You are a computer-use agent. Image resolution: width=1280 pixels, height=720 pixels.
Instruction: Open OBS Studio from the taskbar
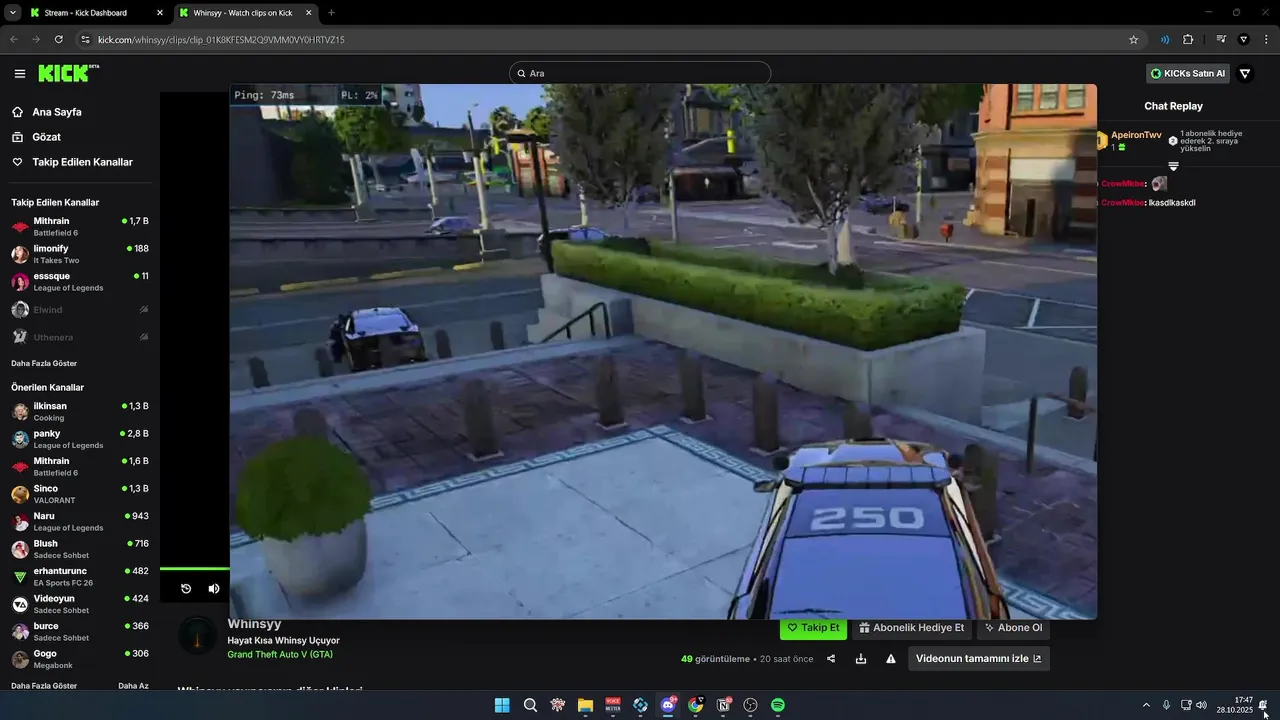coord(750,705)
